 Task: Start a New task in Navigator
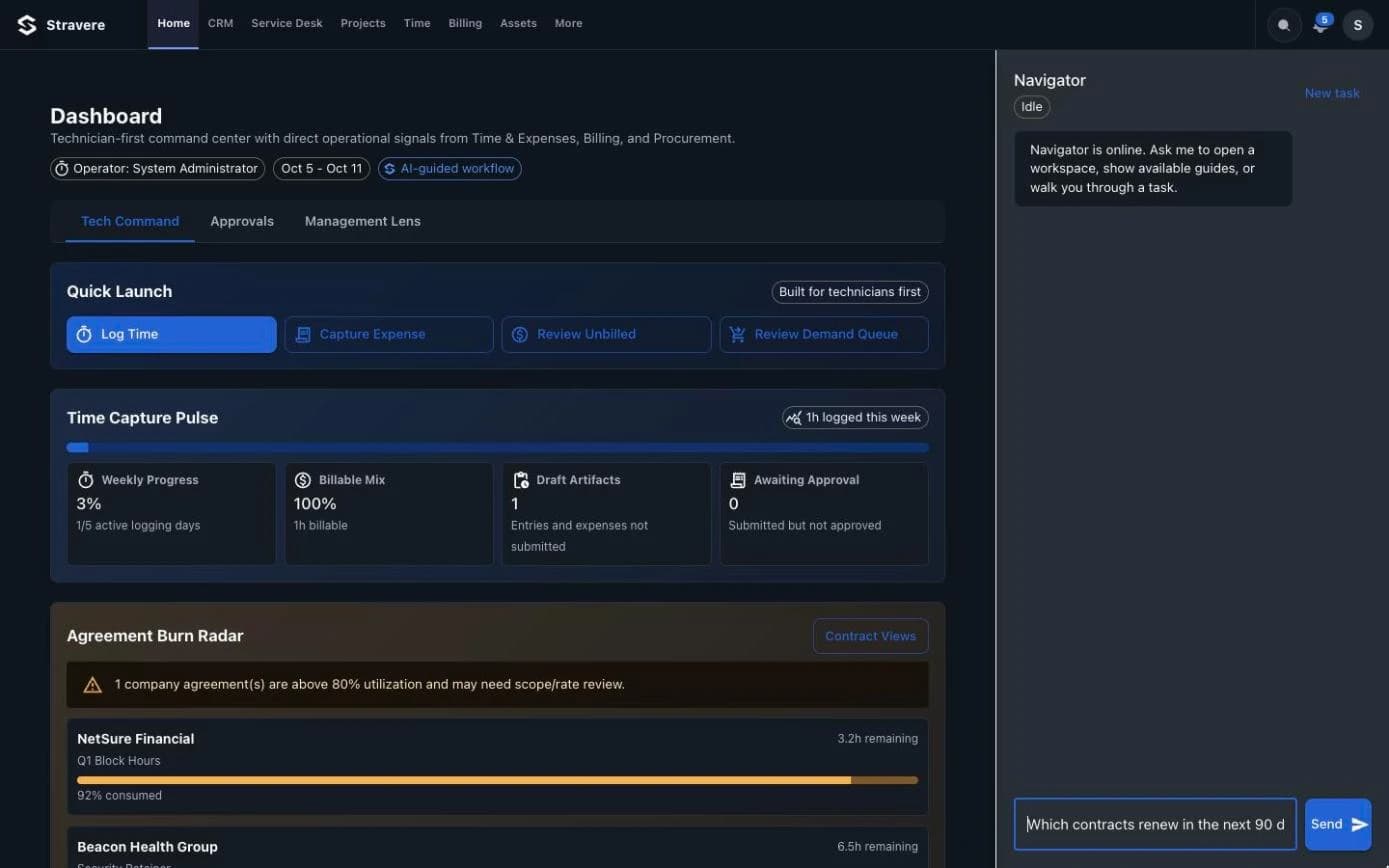(x=1332, y=93)
